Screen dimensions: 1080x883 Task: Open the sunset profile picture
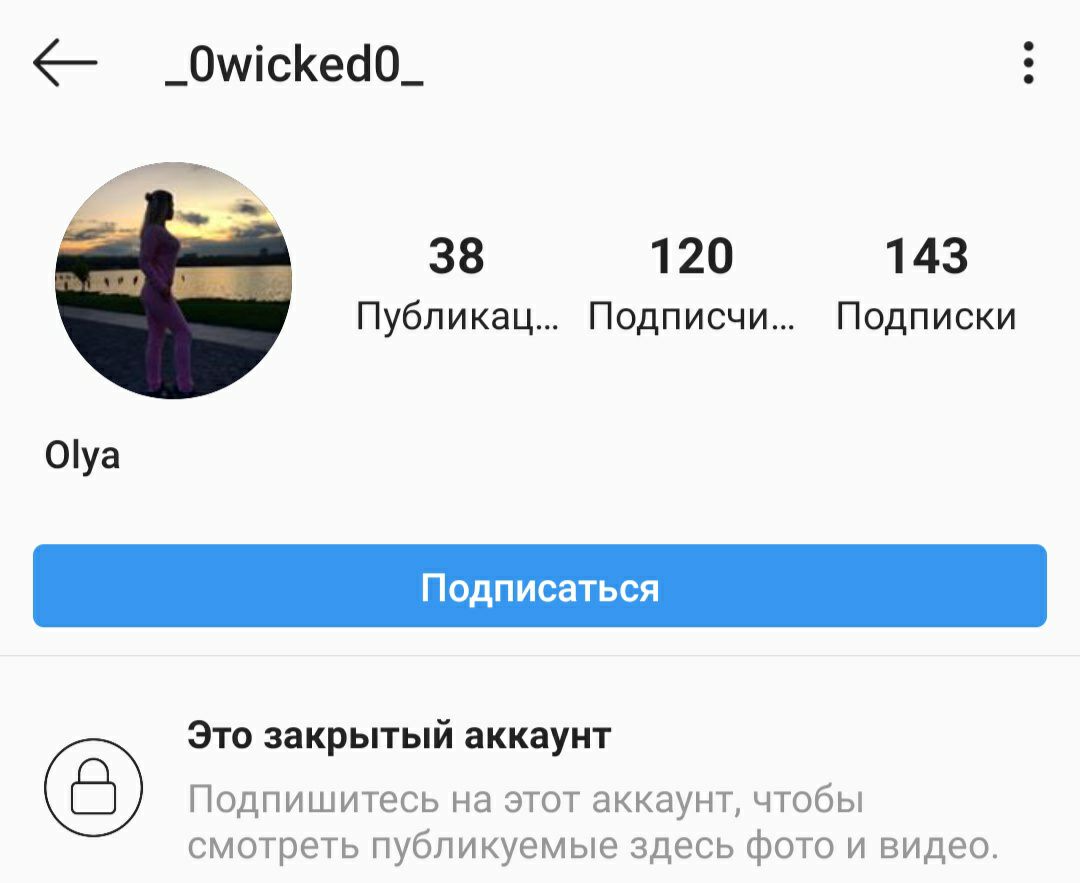click(x=174, y=280)
